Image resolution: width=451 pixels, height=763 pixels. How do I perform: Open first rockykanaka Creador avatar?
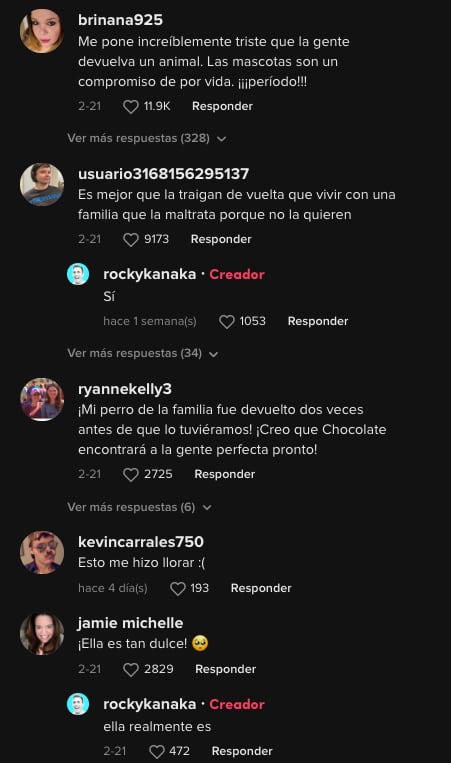[x=78, y=274]
